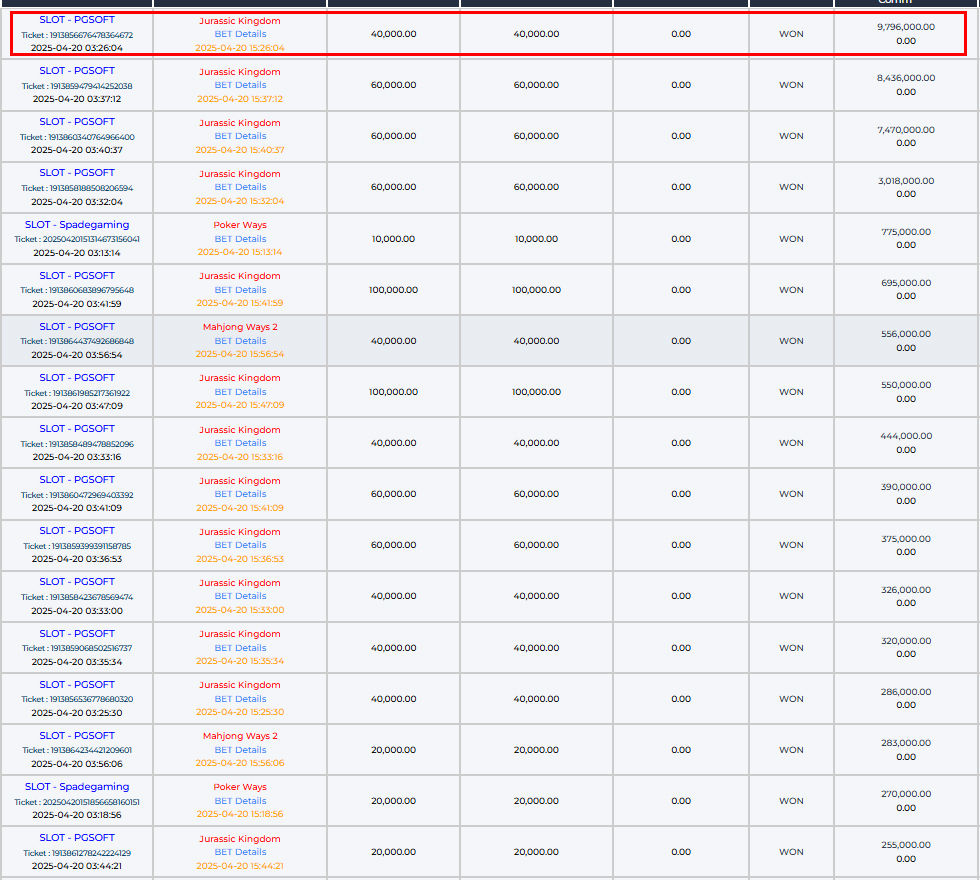Click Mahjong Ways 2 game name at 15:56:54
980x880 pixels.
(240, 327)
